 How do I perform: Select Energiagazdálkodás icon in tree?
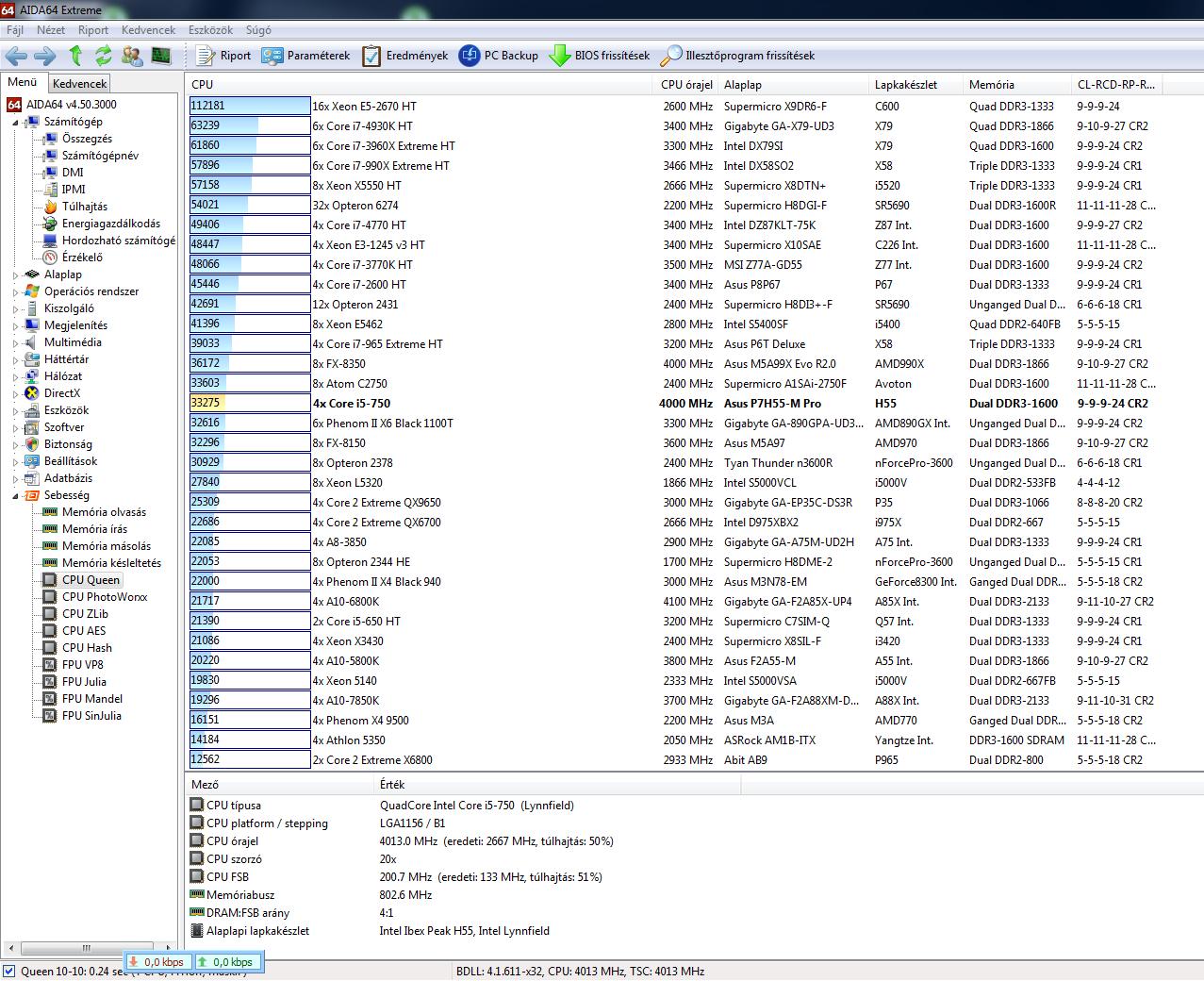click(50, 224)
